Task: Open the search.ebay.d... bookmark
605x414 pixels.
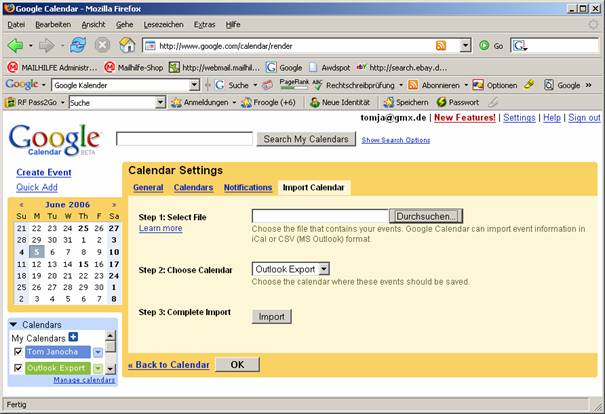Action: 402,68
